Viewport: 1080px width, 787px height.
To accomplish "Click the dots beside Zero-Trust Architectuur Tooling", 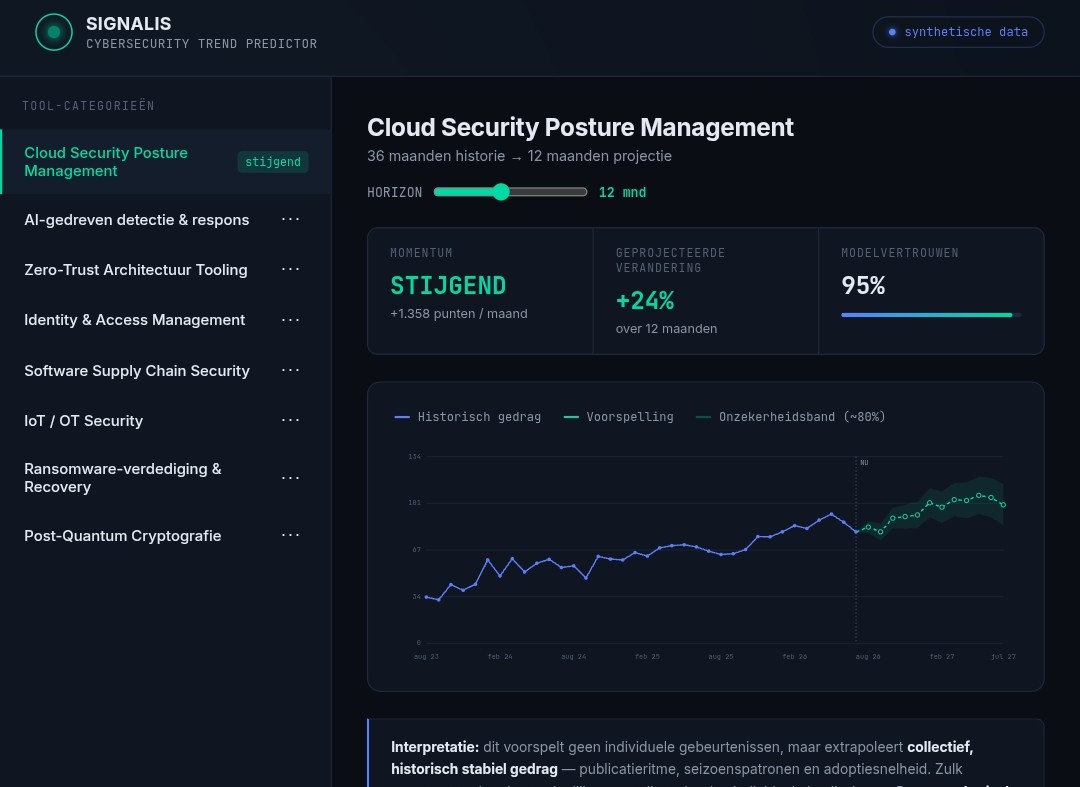I will coord(291,269).
